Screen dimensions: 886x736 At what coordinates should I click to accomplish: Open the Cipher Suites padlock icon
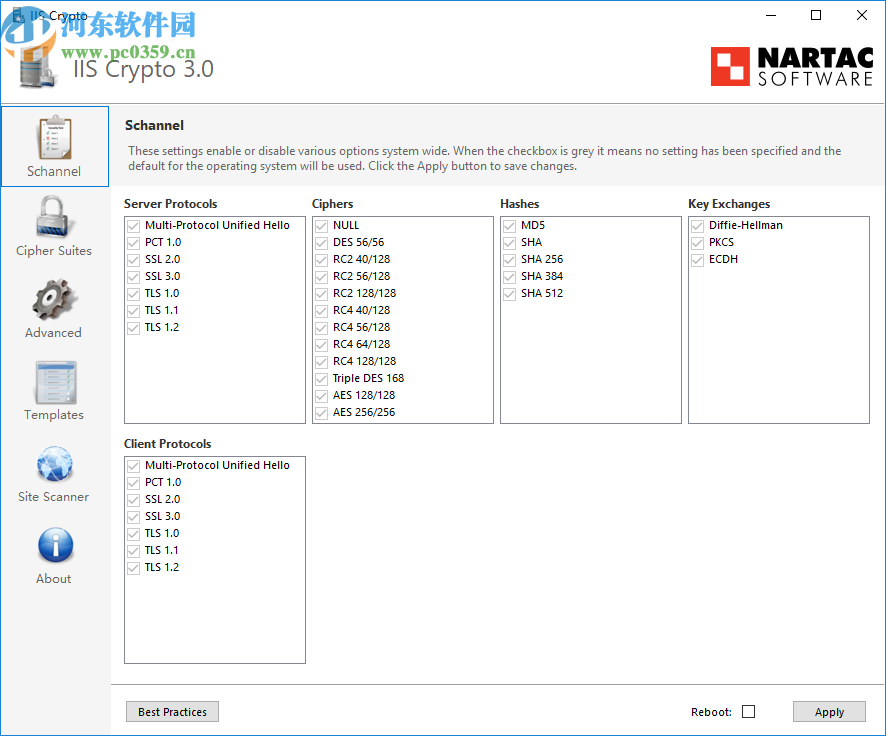click(x=53, y=217)
